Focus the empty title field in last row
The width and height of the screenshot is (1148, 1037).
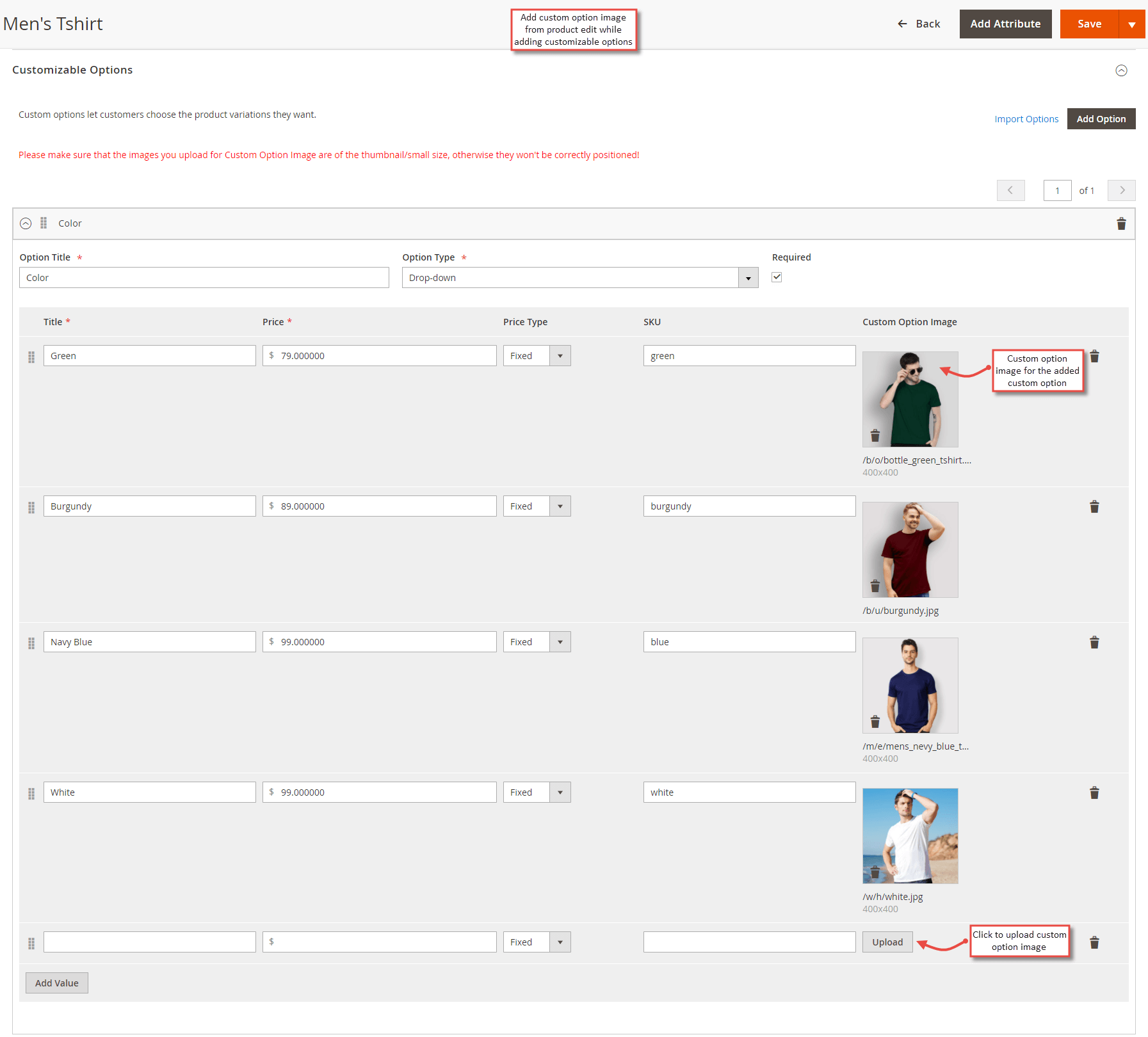[x=150, y=942]
